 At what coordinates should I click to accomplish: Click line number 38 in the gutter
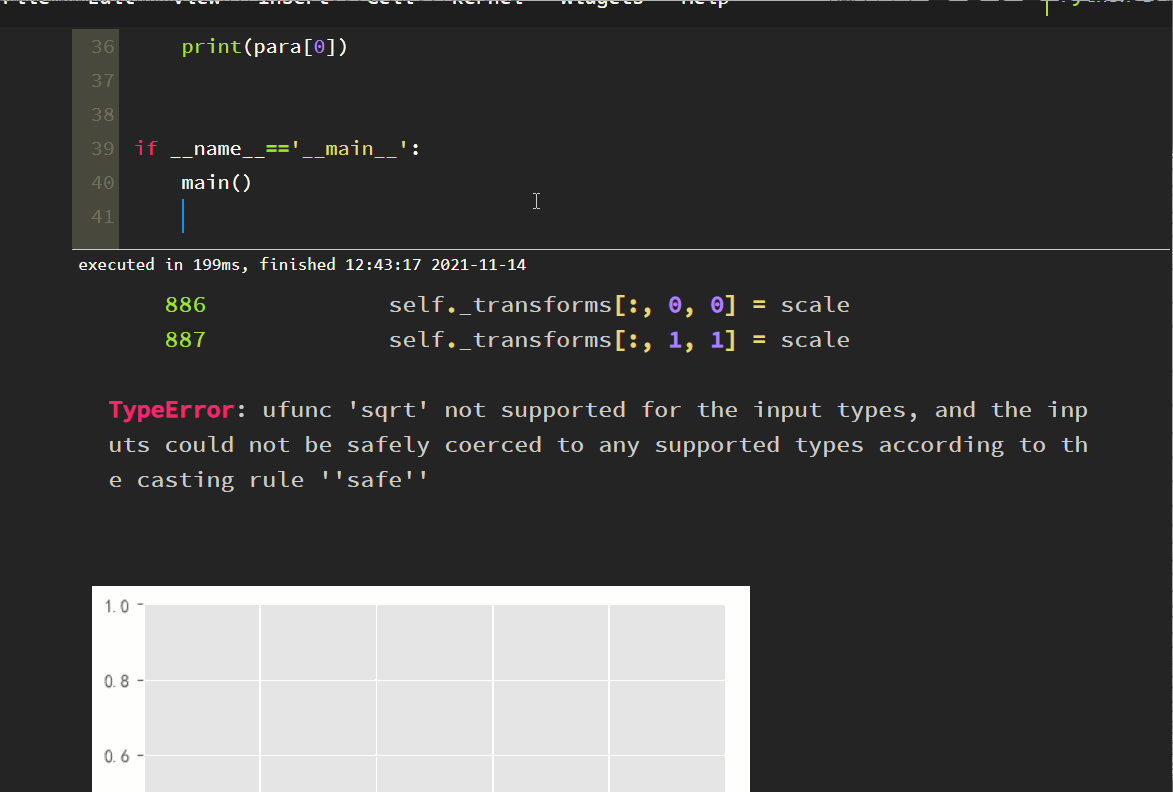102,114
